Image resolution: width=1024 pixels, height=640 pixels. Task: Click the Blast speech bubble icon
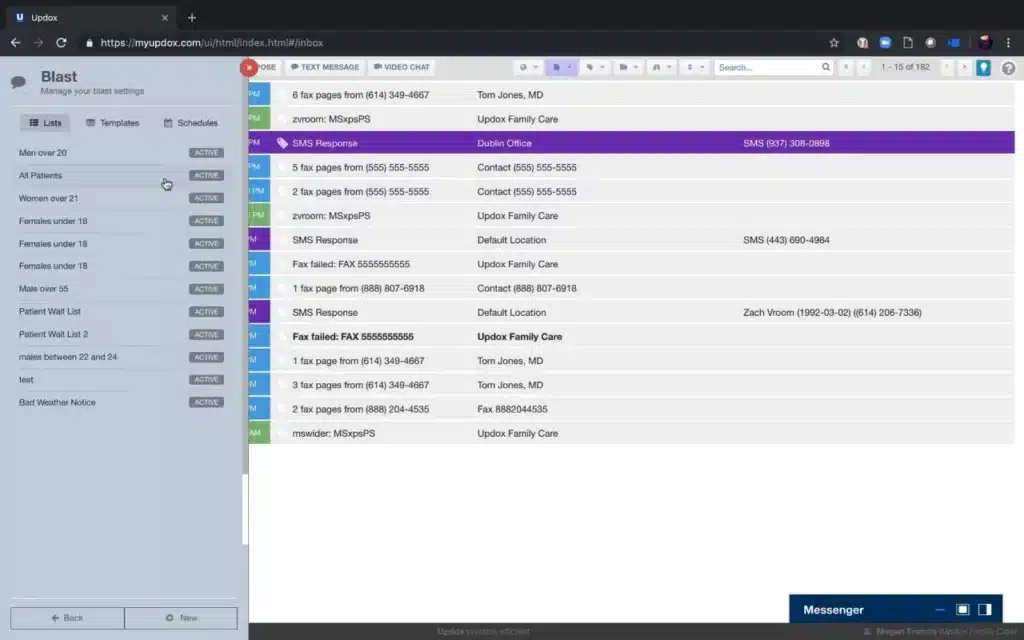(18, 82)
